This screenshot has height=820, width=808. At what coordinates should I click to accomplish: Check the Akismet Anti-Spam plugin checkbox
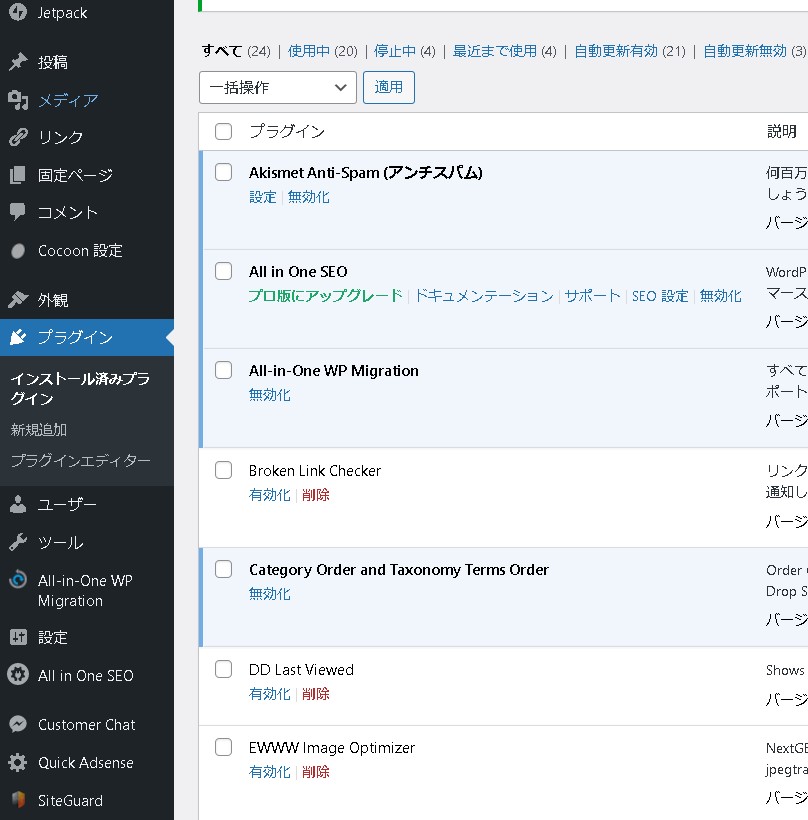tap(224, 172)
